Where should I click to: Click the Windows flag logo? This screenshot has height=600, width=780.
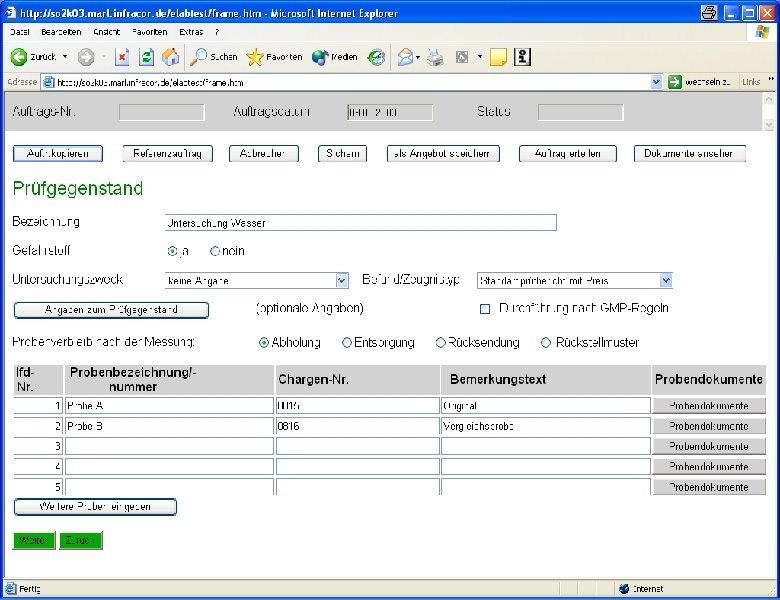coord(762,32)
